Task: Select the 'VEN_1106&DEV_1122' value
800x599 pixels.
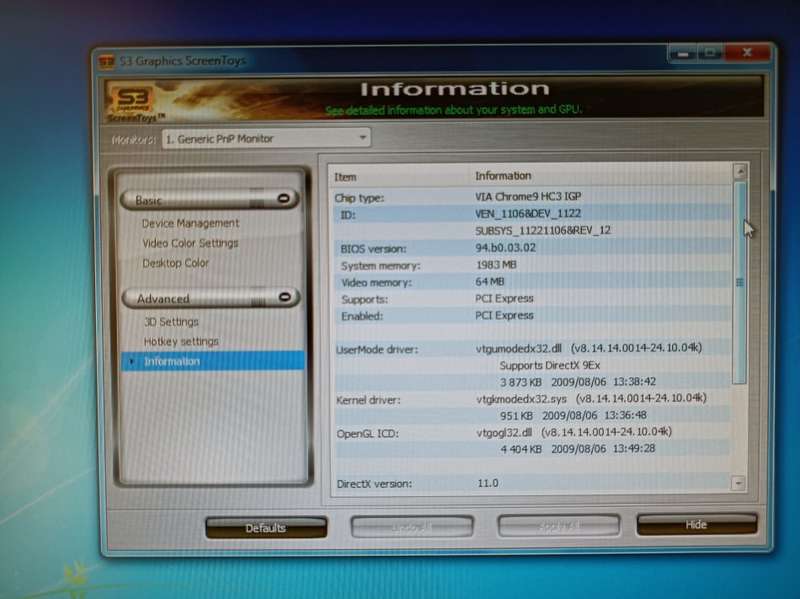Action: pos(528,213)
